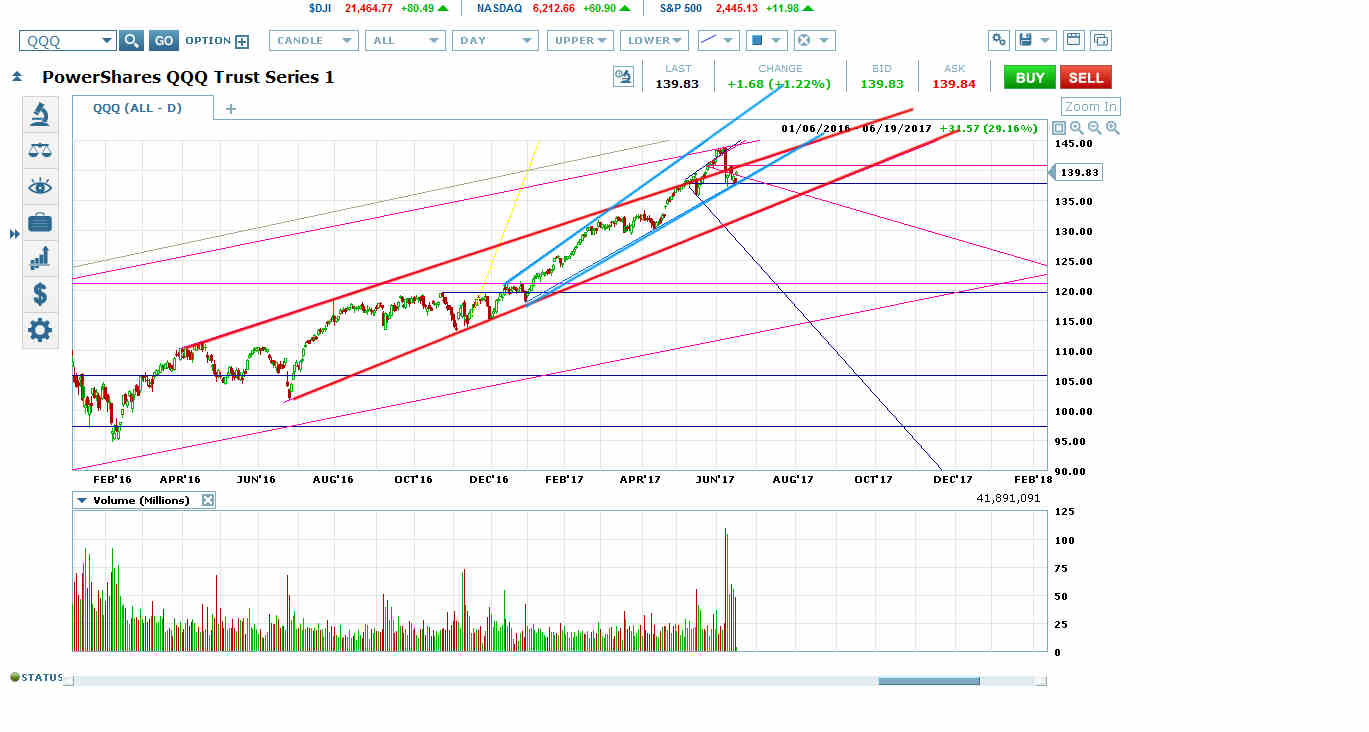Viewport: 1369px width, 732px height.
Task: Open the DAY interval dropdown
Action: [495, 40]
